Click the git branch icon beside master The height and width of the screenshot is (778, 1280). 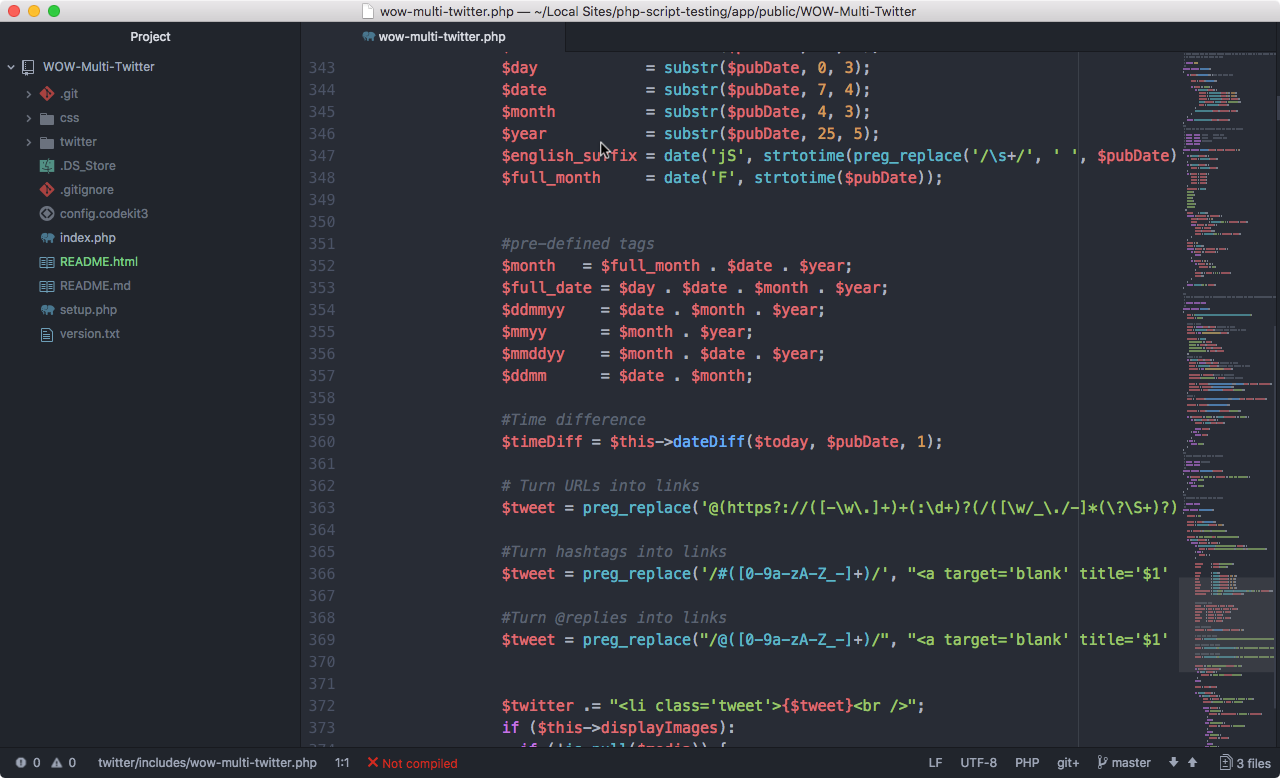(x=1103, y=762)
